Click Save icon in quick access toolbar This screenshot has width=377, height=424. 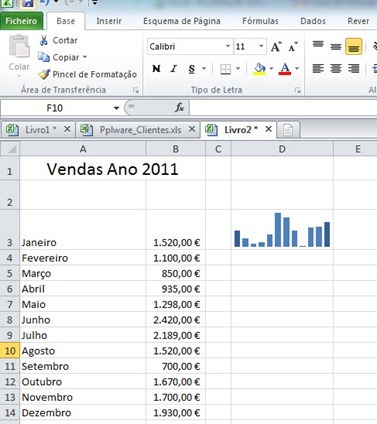(28, 3)
